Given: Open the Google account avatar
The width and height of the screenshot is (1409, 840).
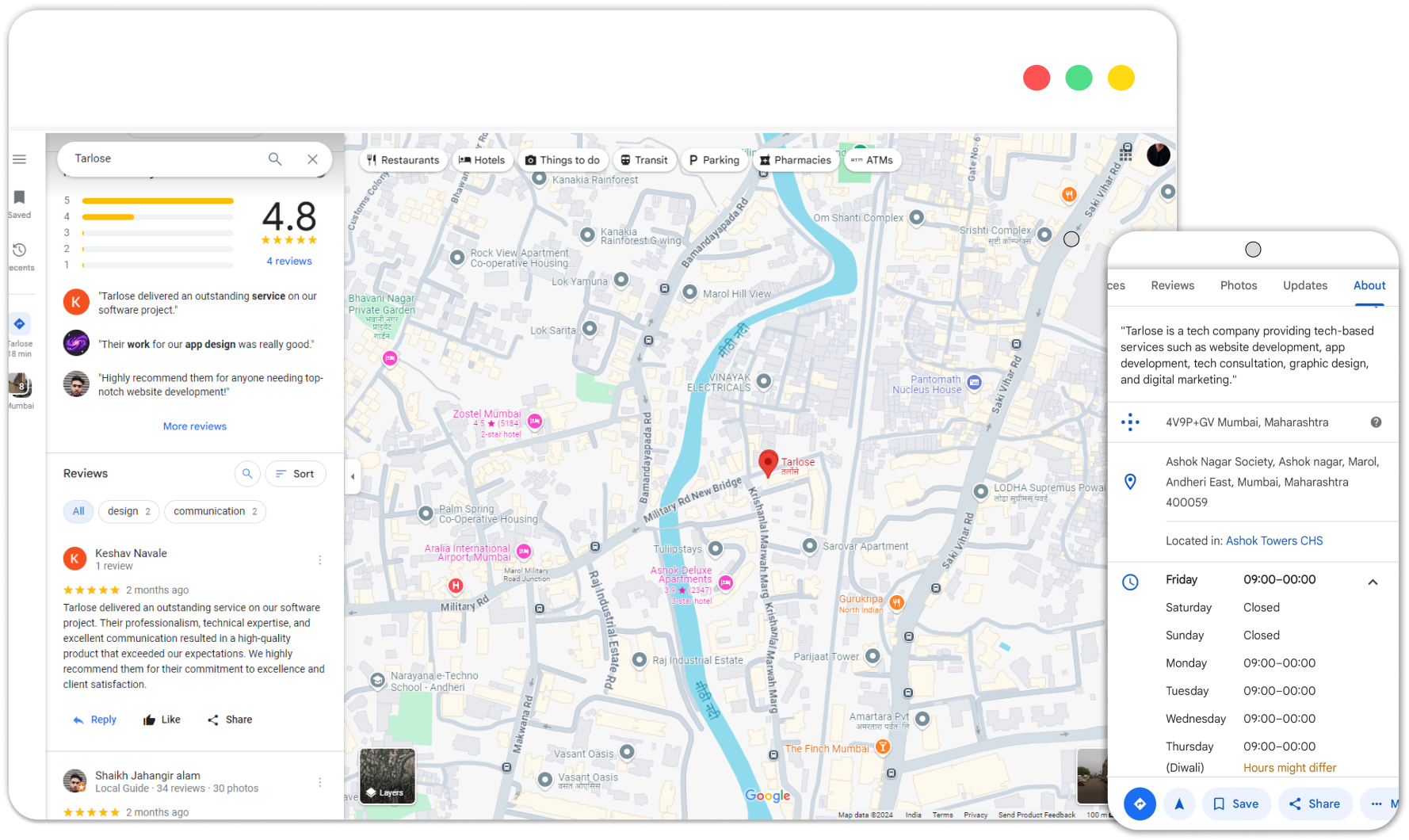Looking at the screenshot, I should click(x=1159, y=155).
